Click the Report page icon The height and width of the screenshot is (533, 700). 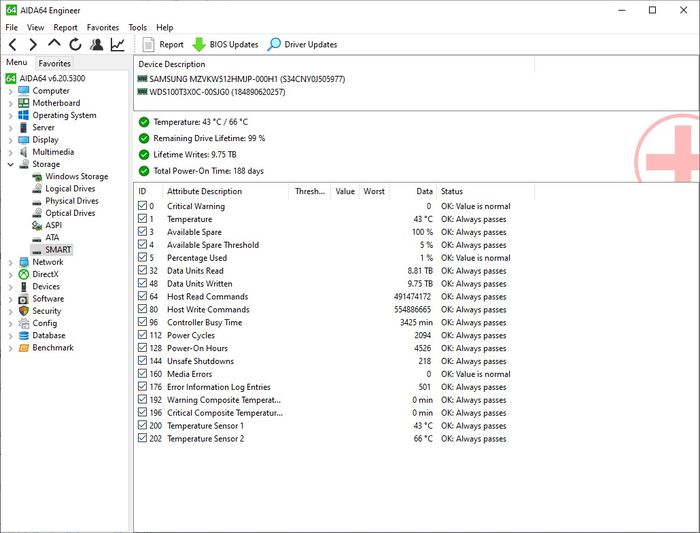148,44
